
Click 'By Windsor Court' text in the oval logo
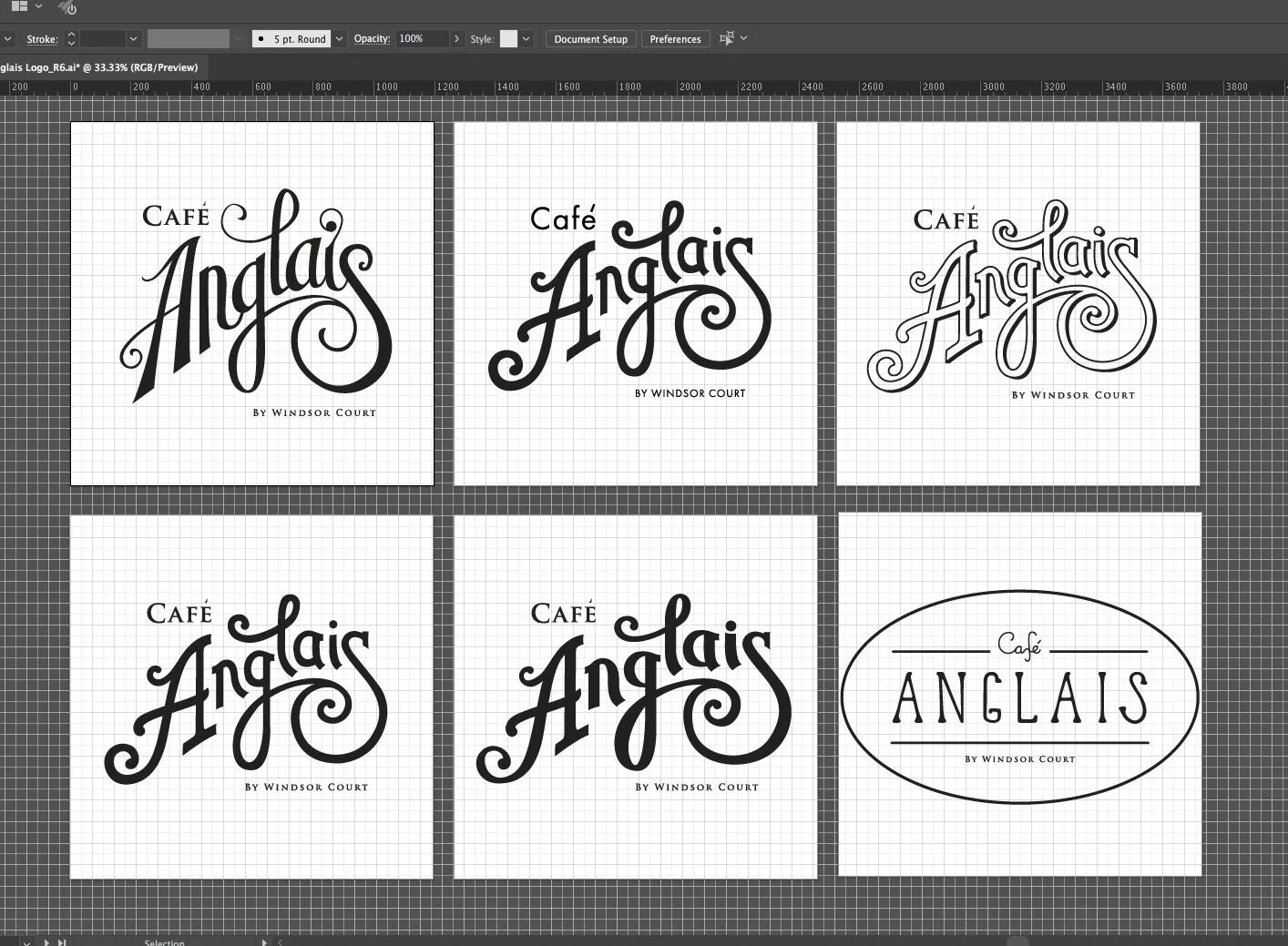pyautogui.click(x=1019, y=758)
